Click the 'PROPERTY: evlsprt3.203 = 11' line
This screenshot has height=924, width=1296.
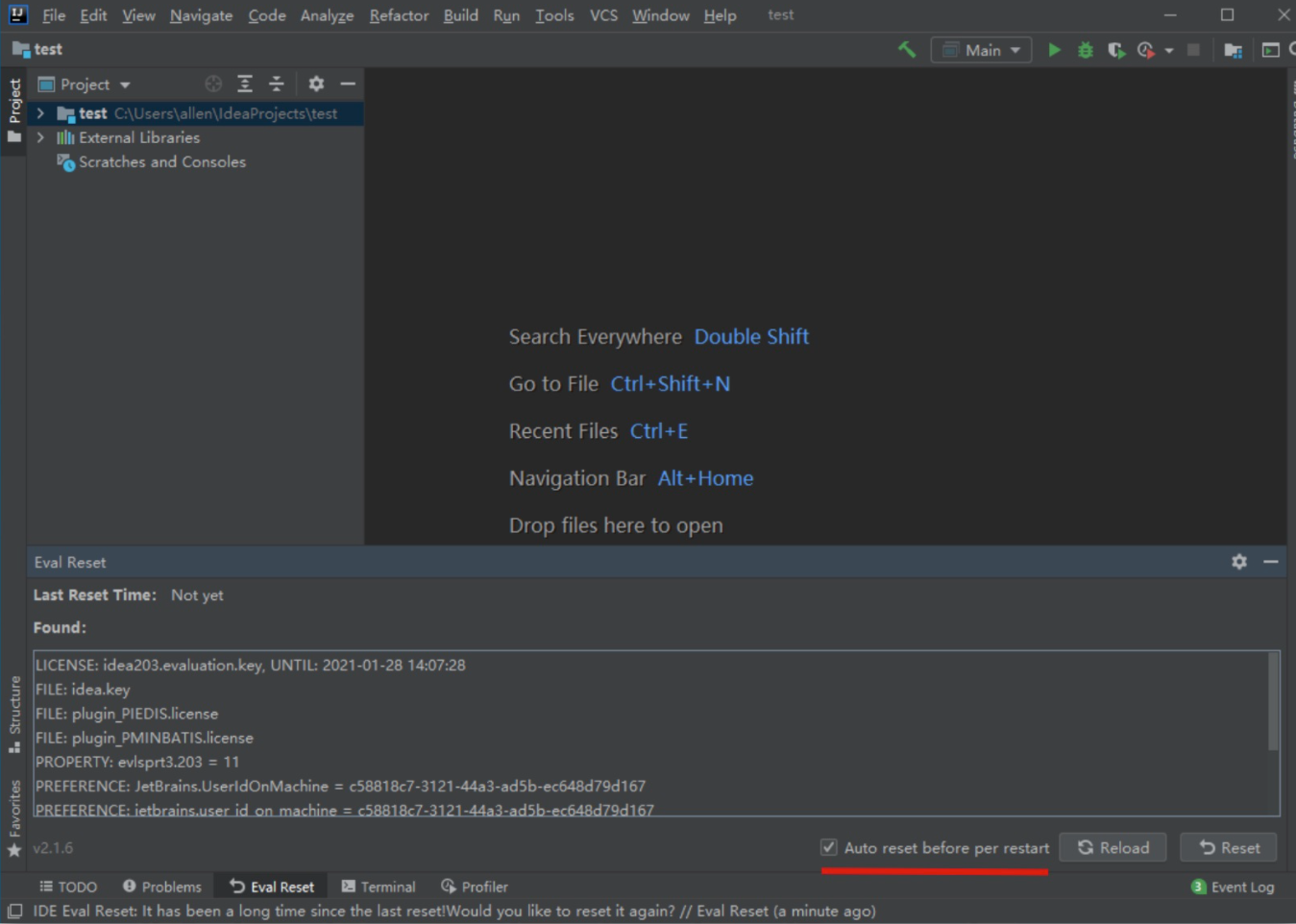click(x=137, y=762)
